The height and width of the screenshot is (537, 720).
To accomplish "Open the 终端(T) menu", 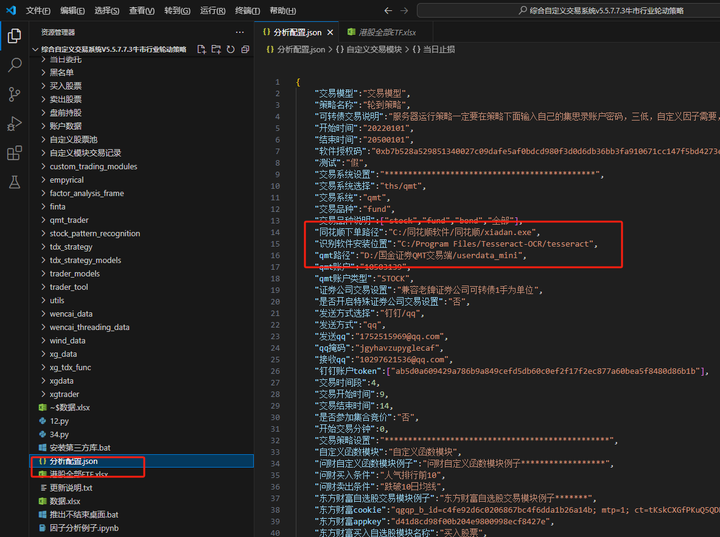I will [x=248, y=10].
